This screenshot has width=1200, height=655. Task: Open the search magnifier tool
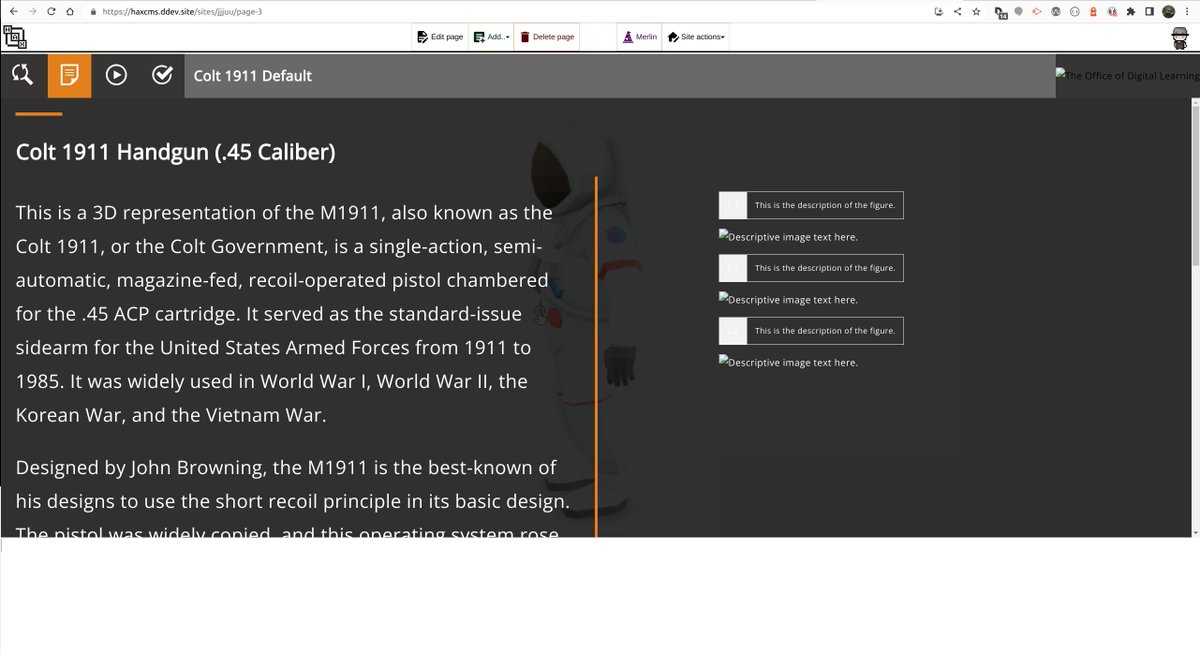[x=22, y=75]
